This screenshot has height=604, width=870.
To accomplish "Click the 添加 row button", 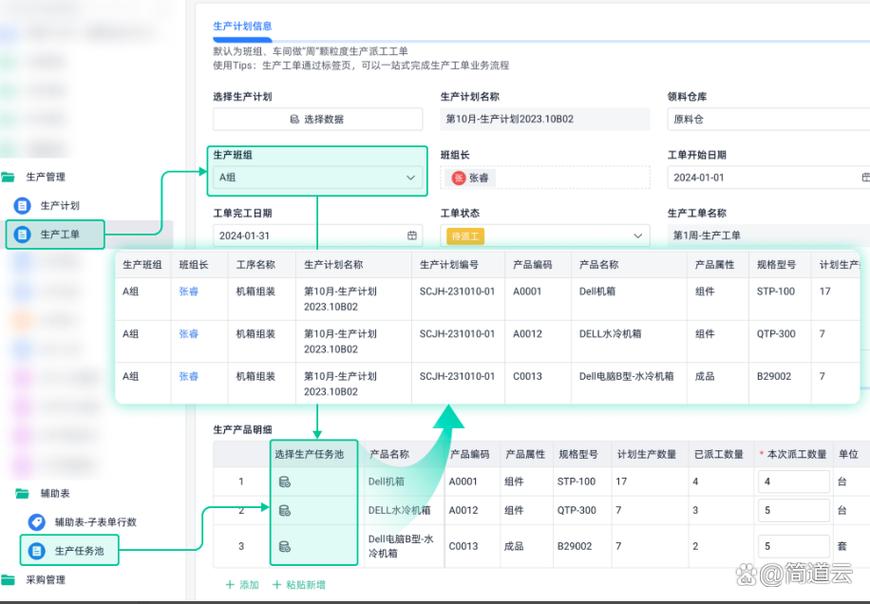I will pos(242,585).
